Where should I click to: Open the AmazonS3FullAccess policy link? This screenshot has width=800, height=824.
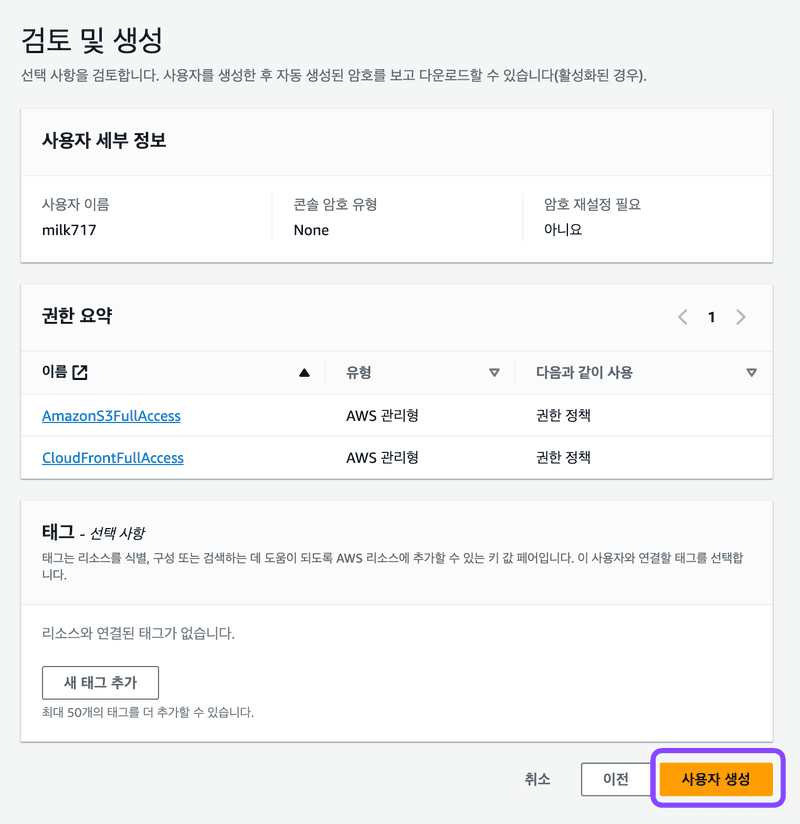point(111,415)
